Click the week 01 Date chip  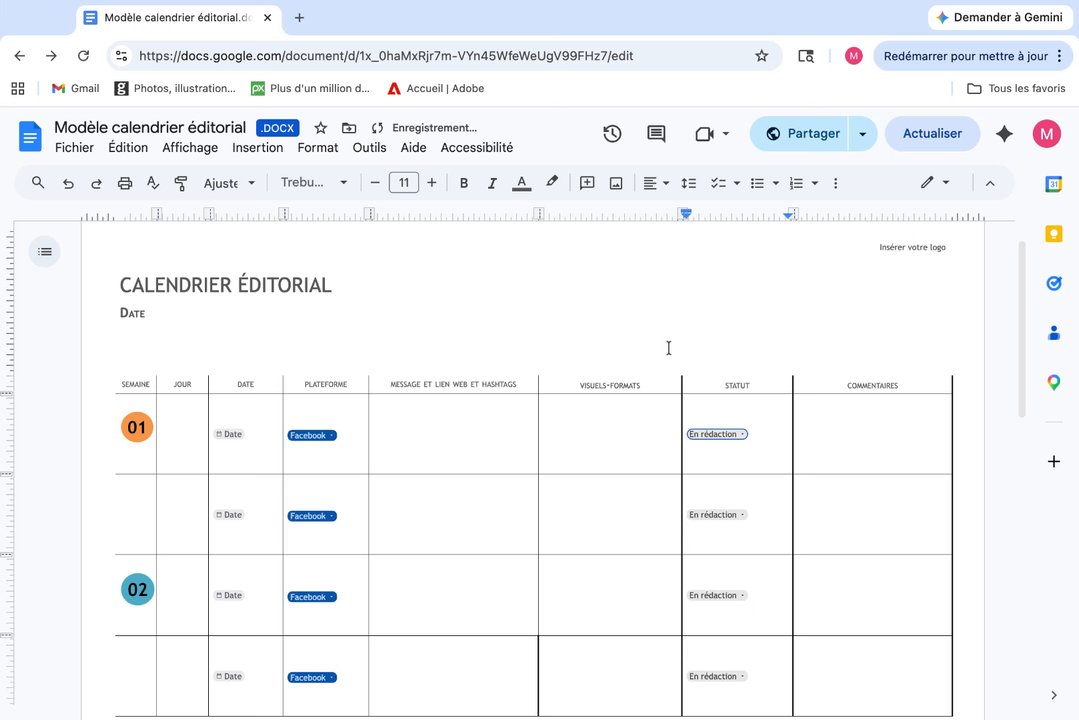229,434
